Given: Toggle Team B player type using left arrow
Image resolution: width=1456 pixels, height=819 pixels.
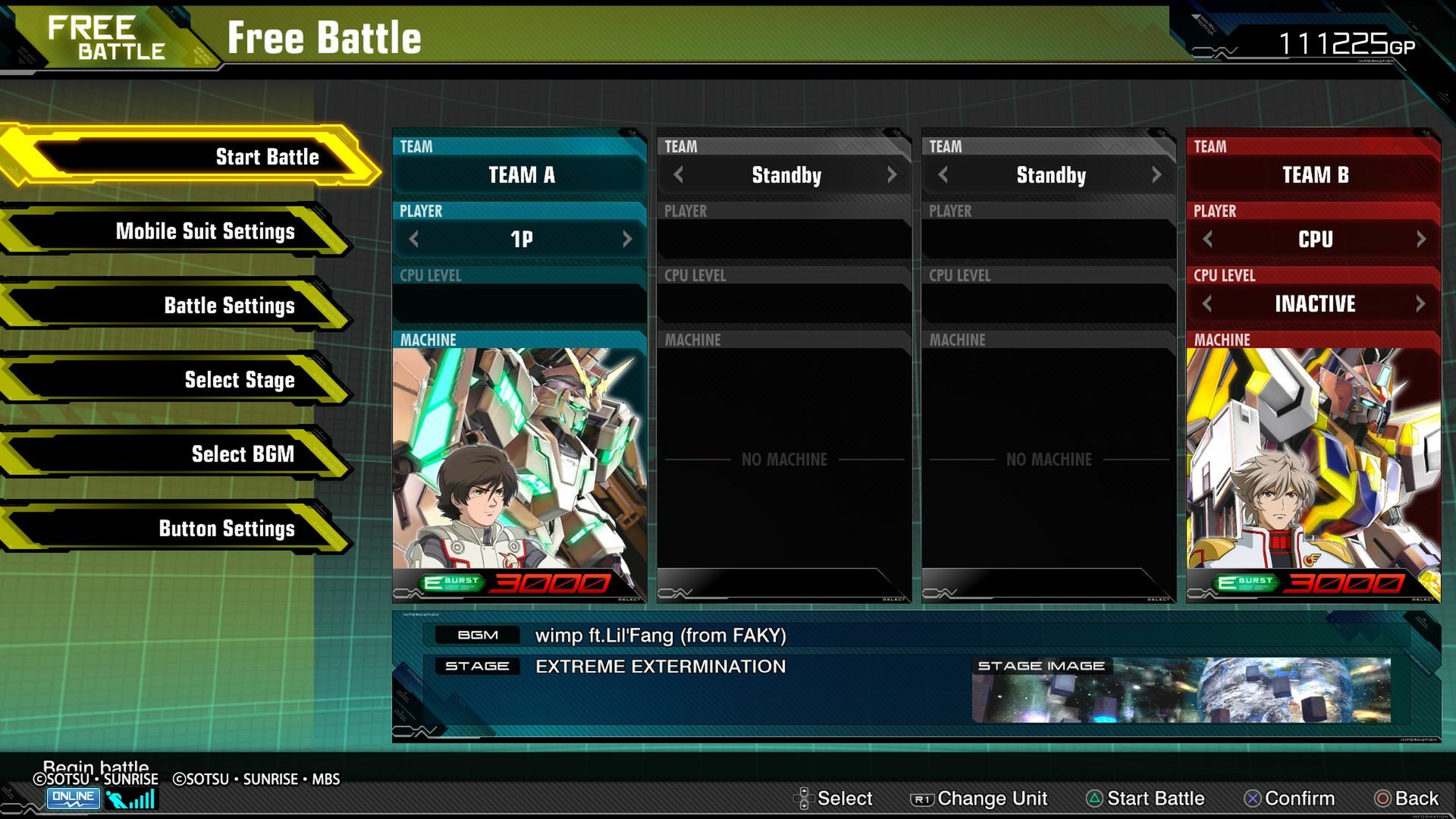Looking at the screenshot, I should click(x=1208, y=240).
